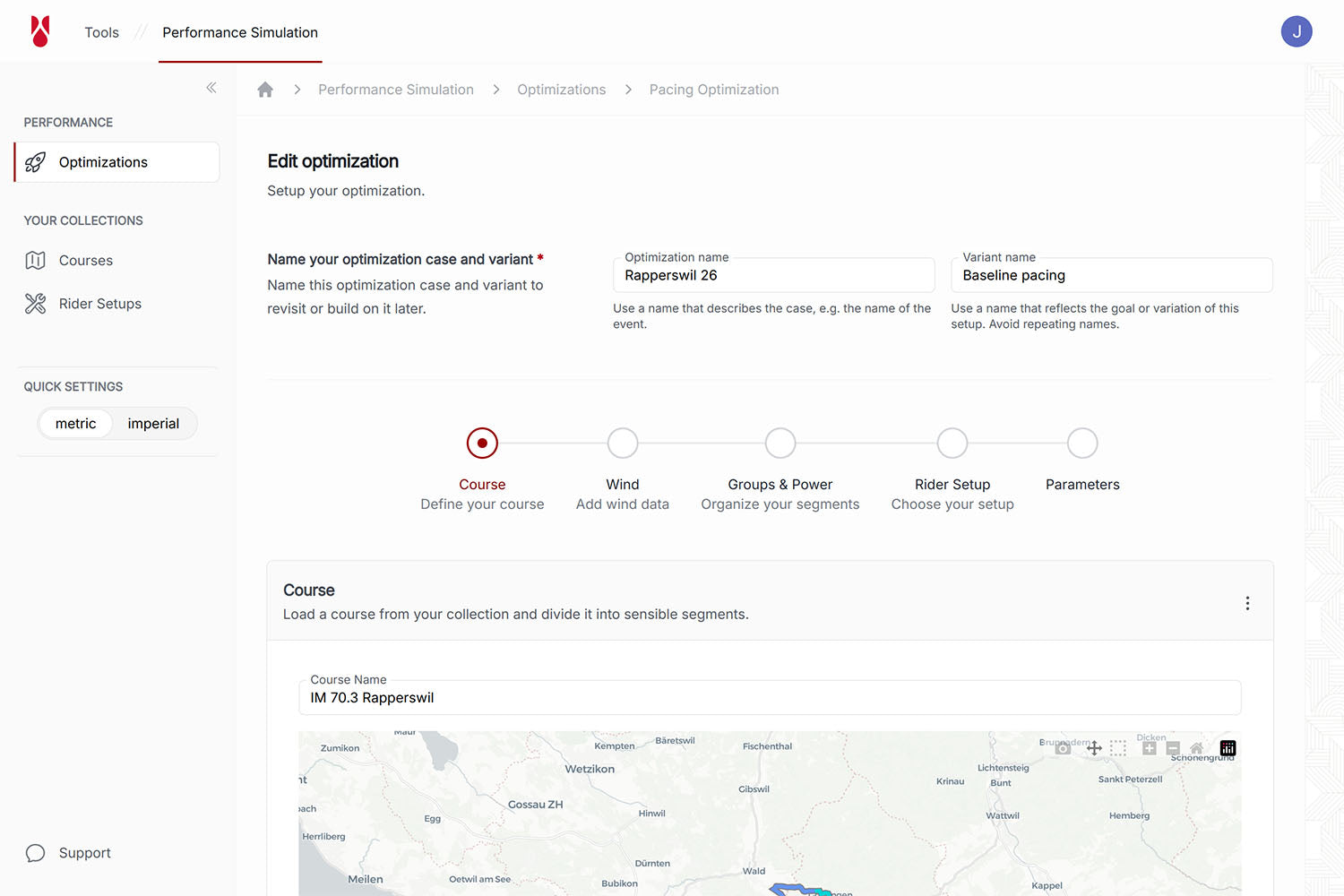1344x896 pixels.
Task: Click the Plotly logo icon on map
Action: pyautogui.click(x=1228, y=748)
